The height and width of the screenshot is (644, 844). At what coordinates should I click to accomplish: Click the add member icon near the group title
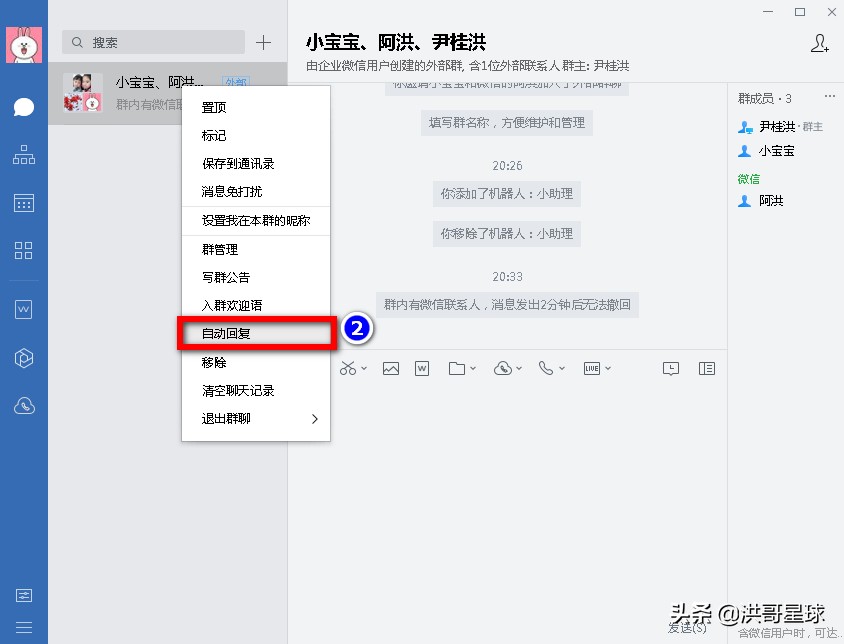[x=820, y=43]
